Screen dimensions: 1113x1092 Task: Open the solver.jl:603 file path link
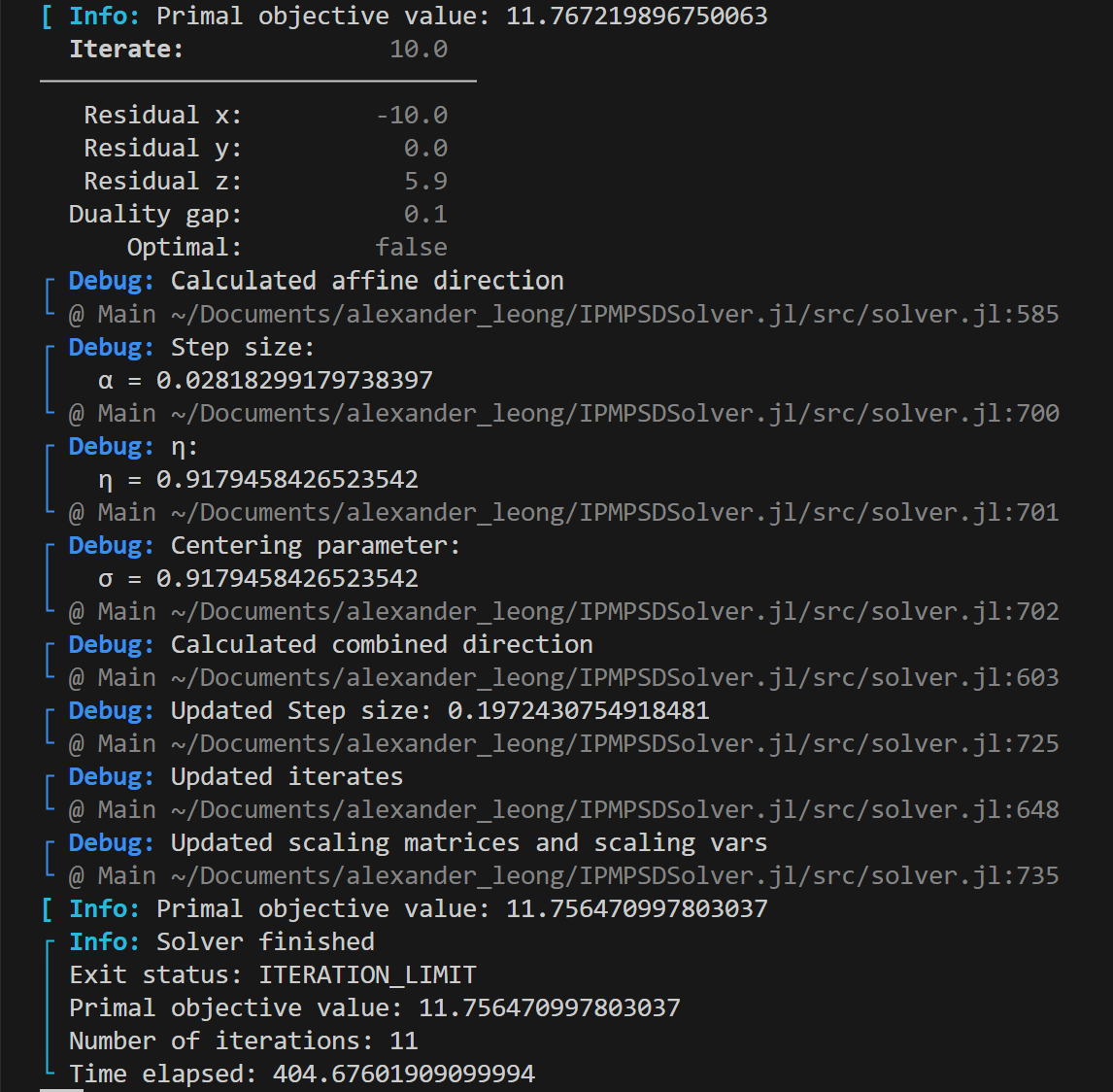point(615,677)
